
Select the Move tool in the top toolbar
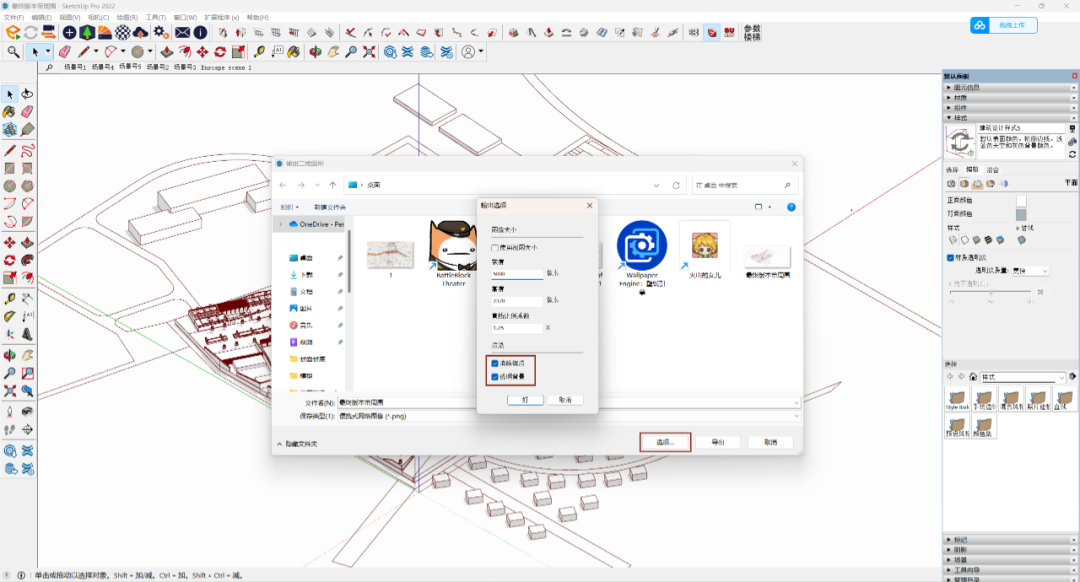click(x=202, y=51)
